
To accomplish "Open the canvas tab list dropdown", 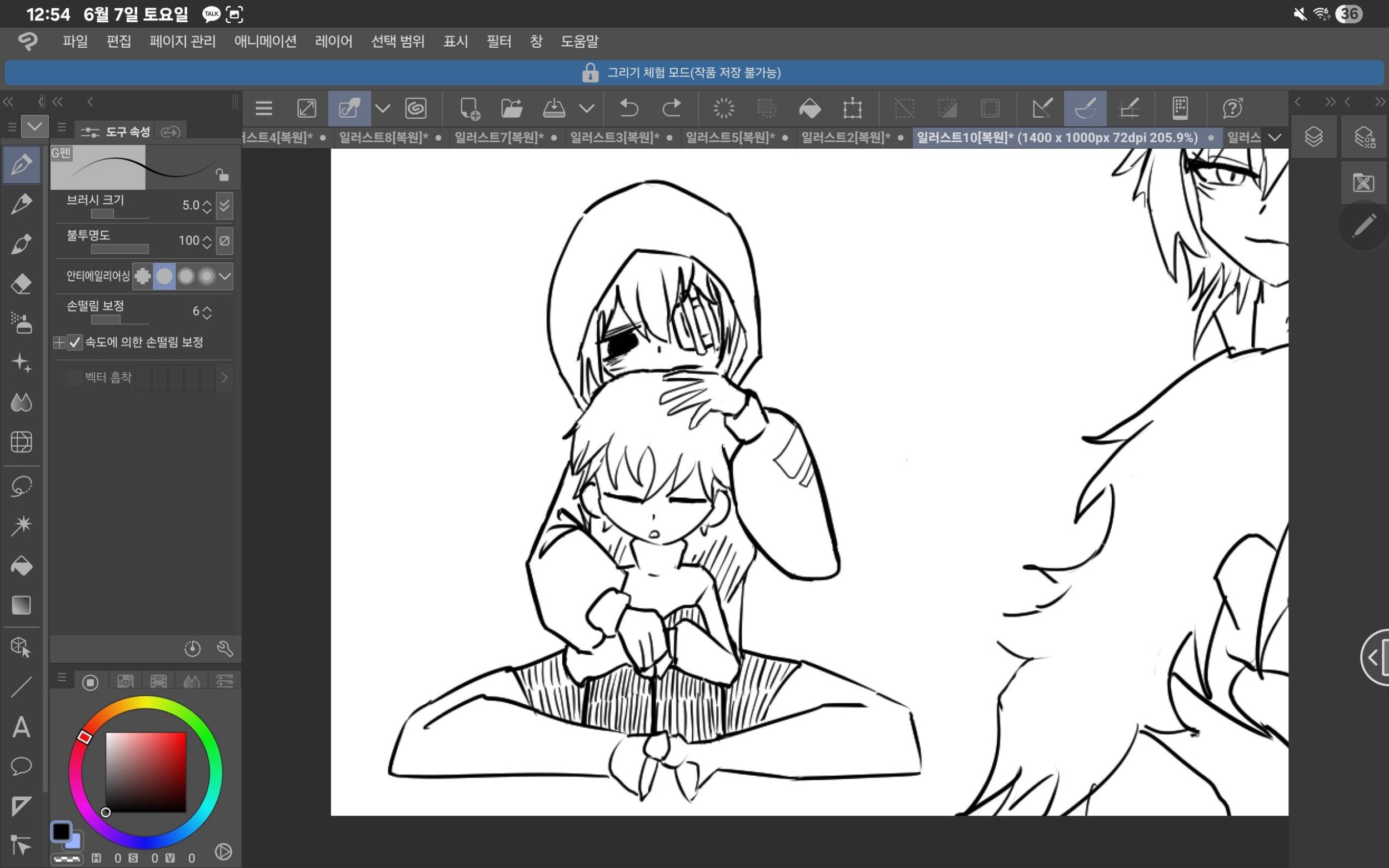I will coord(1274,138).
